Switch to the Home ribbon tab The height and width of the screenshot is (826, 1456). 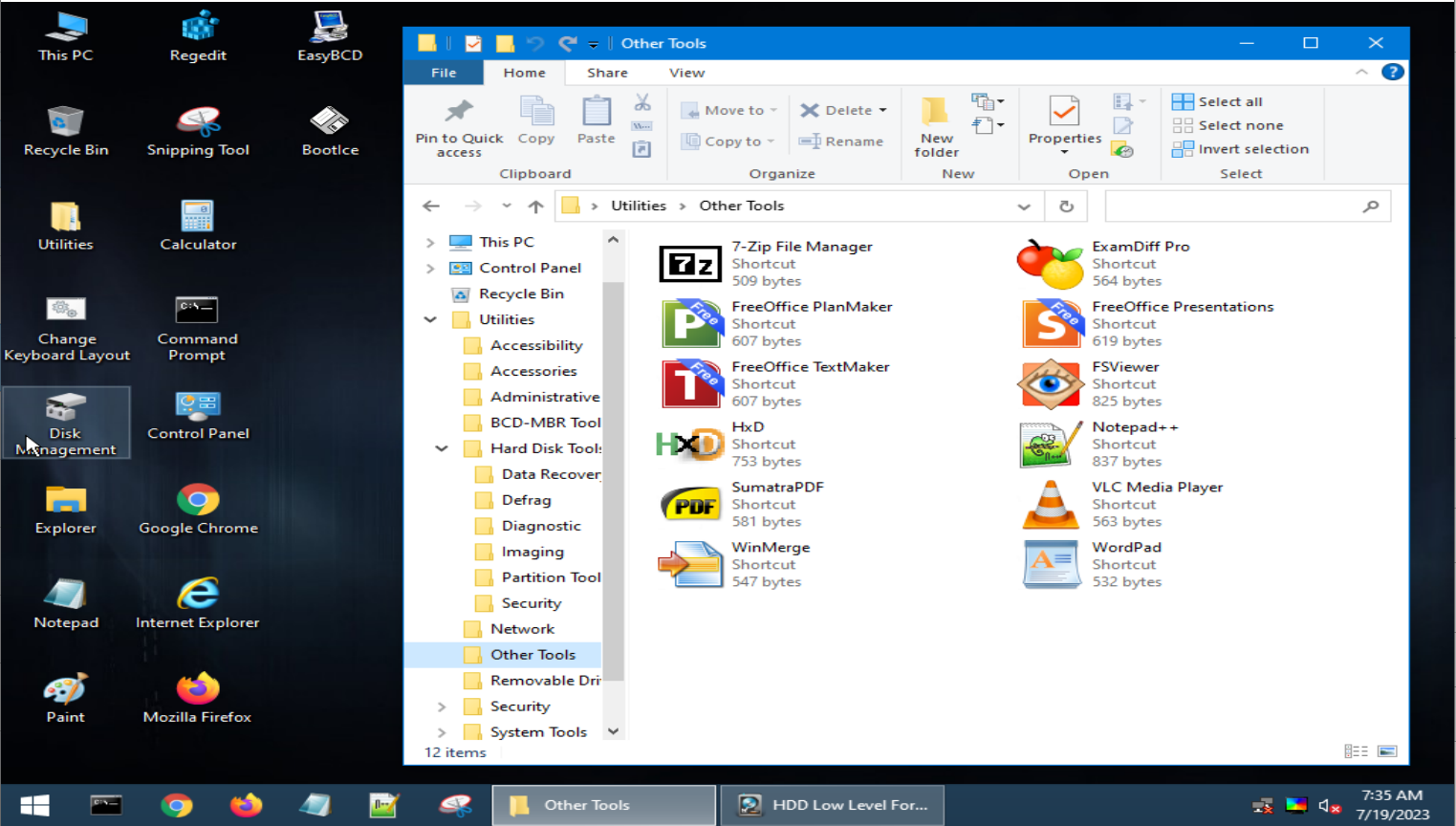[x=524, y=72]
